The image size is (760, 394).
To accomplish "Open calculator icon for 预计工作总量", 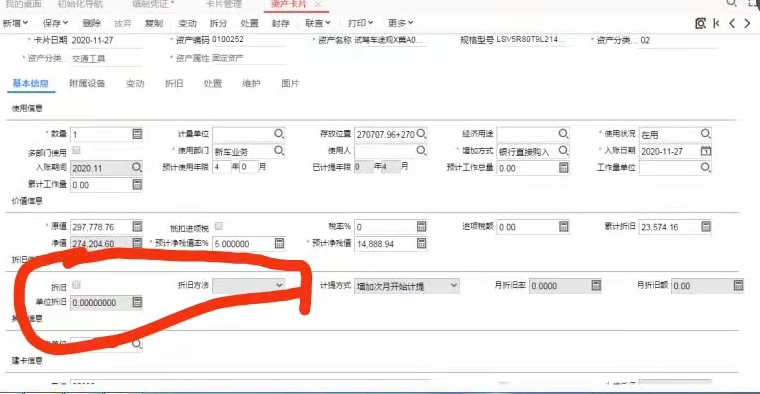I will [563, 168].
